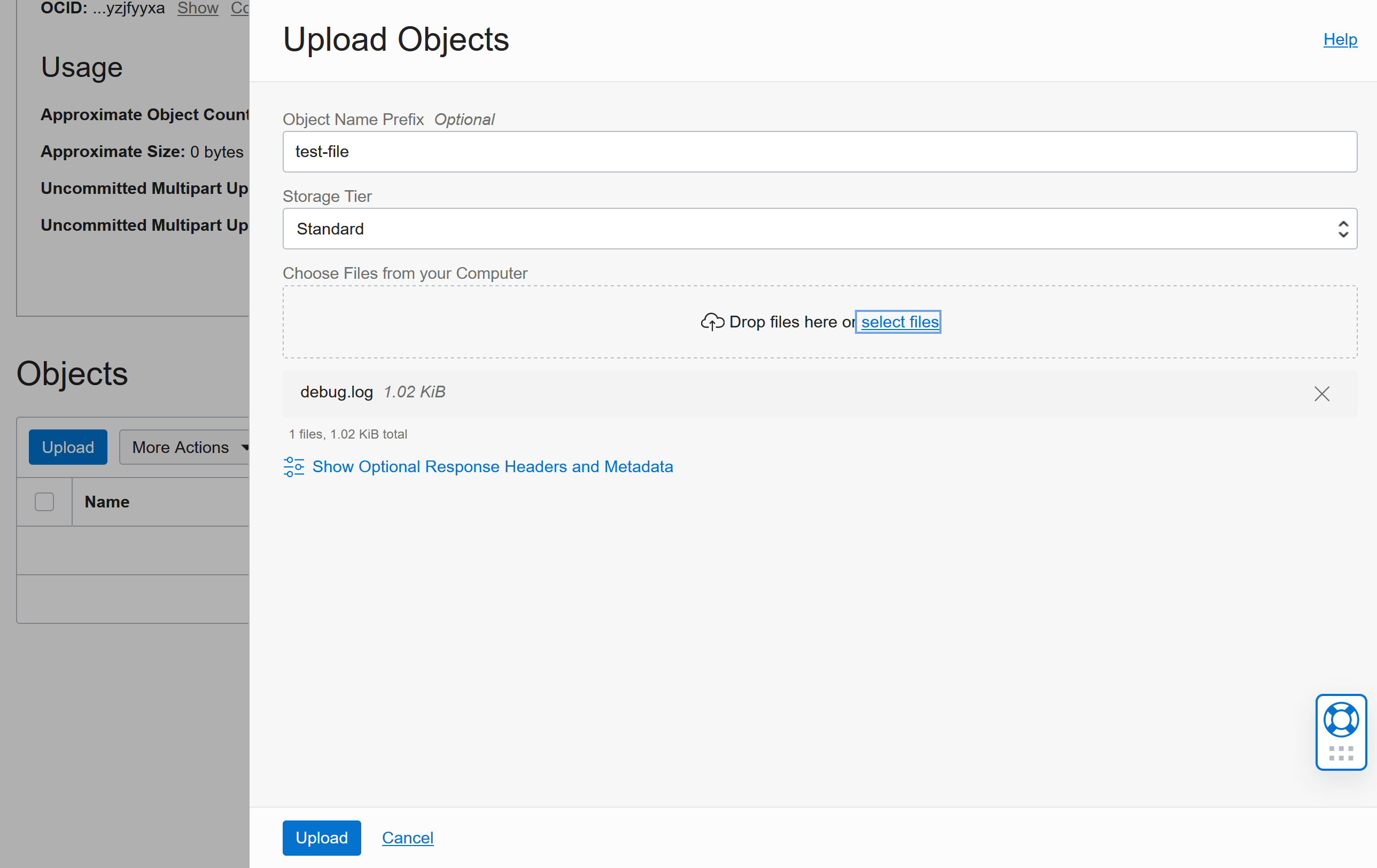This screenshot has height=868, width=1377.
Task: Toggle the select-all checkbox in Objects table
Action: click(x=44, y=502)
